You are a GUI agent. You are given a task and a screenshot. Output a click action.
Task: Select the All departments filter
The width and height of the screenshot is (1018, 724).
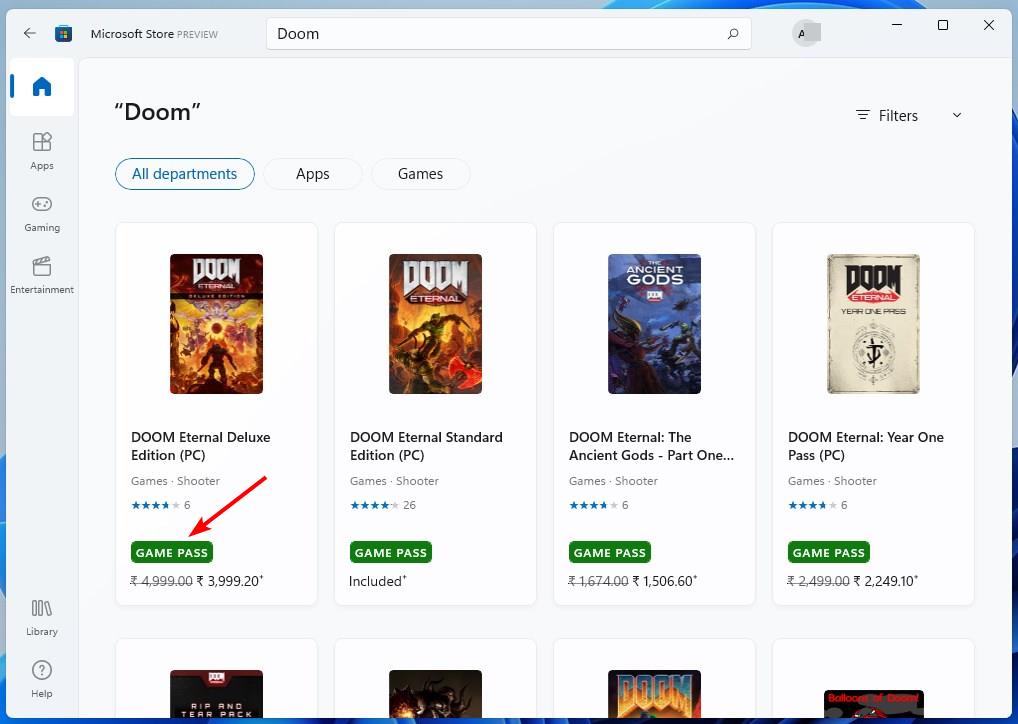[x=184, y=174]
